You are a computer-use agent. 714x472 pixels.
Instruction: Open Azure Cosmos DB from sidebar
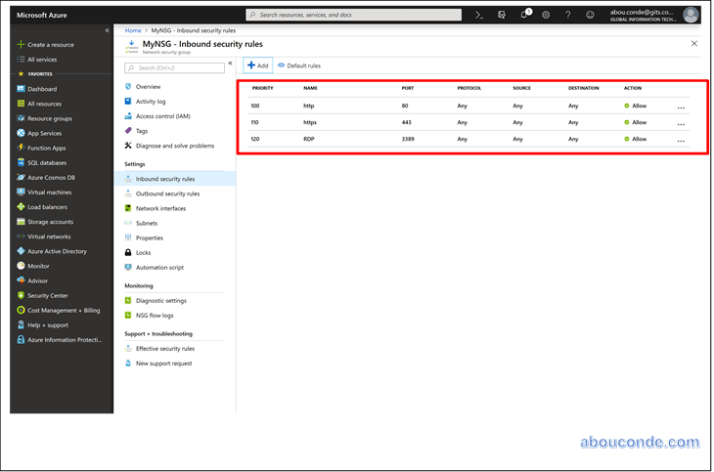pos(51,177)
